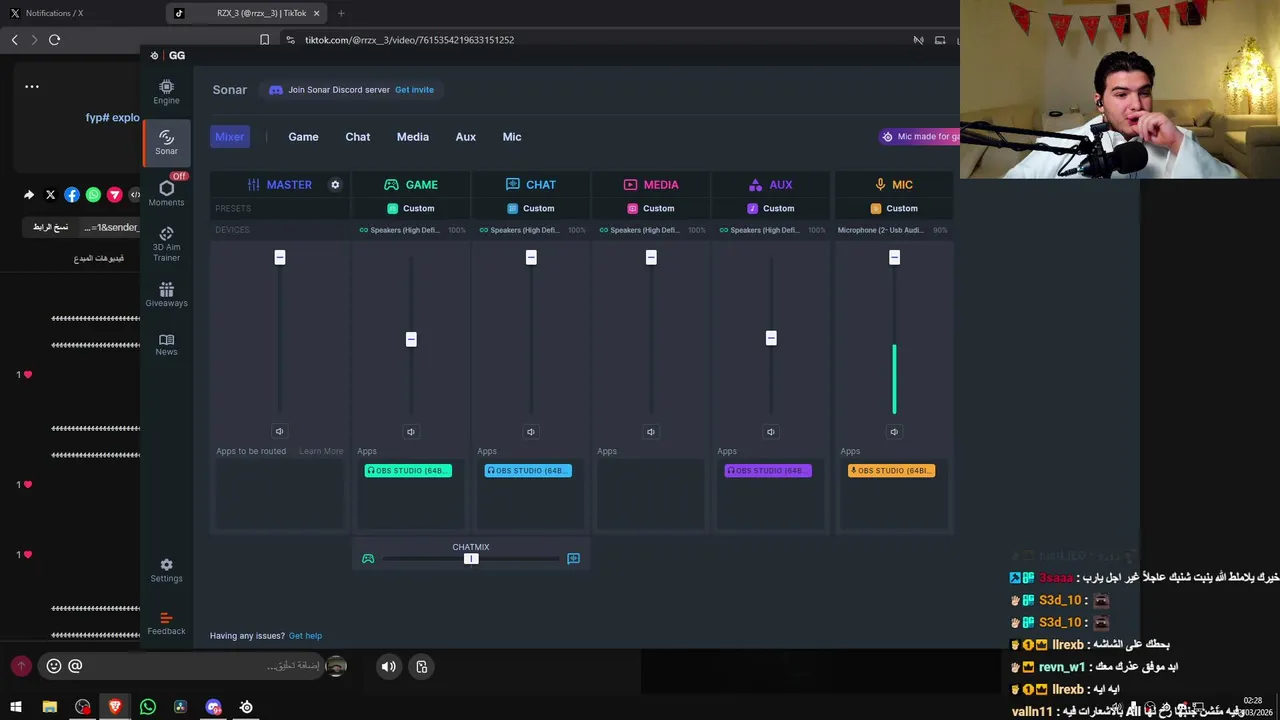Screen dimensions: 1280x720
Task: Click the Master volume slider handle
Action: point(280,258)
